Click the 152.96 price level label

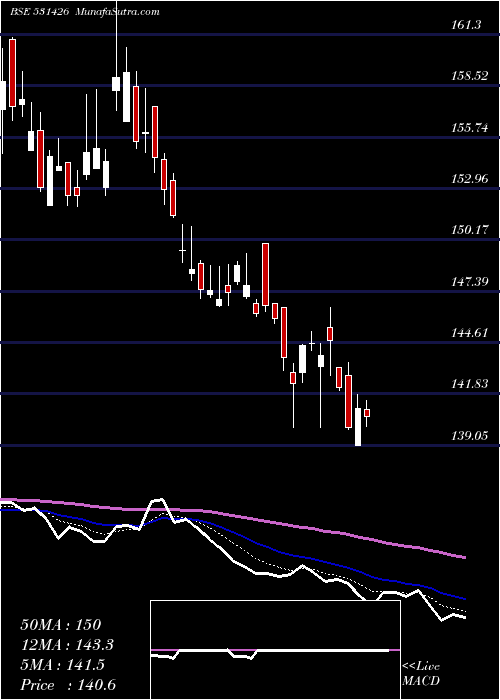click(471, 179)
